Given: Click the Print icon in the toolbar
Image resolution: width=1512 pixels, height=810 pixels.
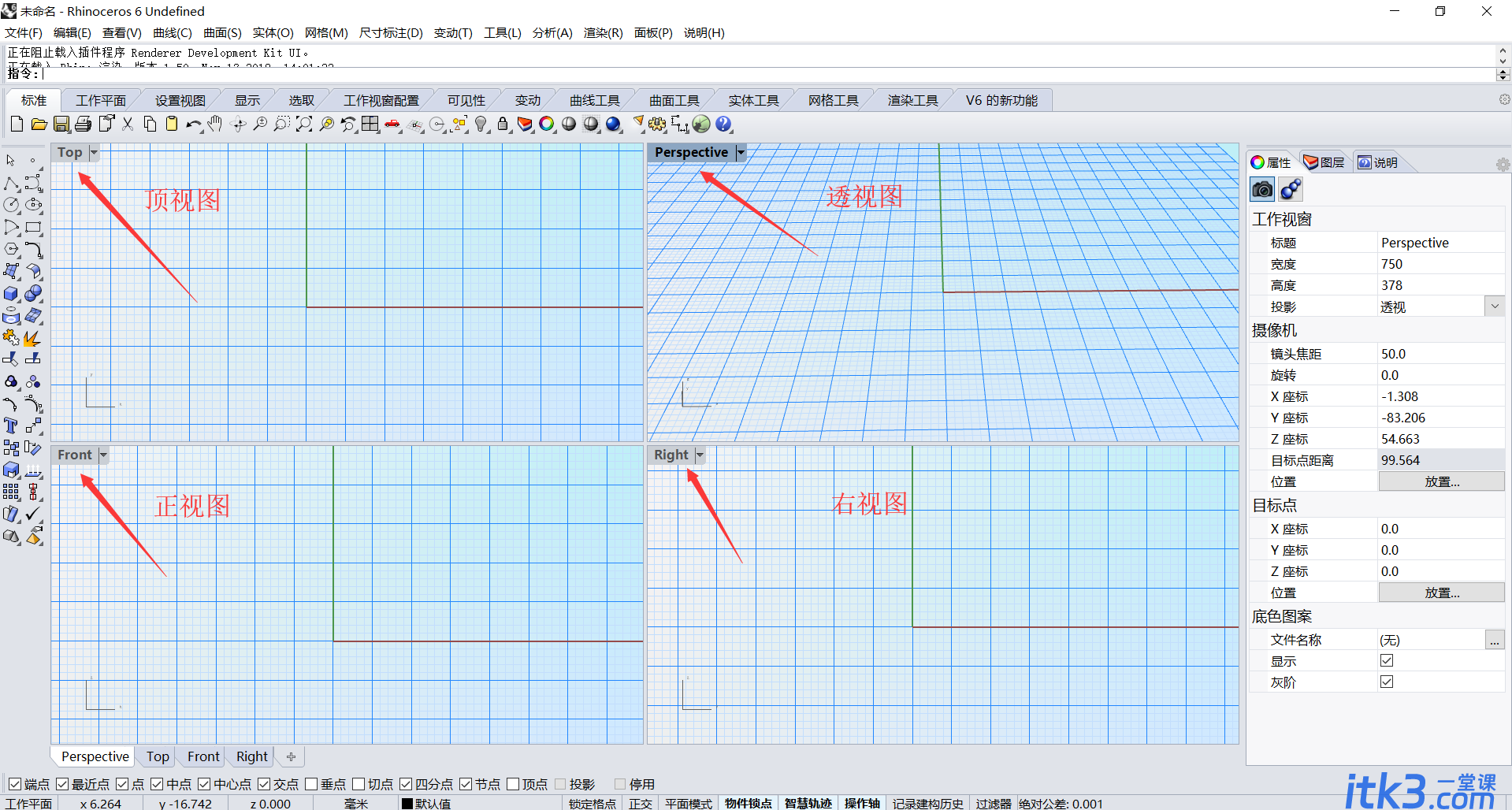Looking at the screenshot, I should 84,124.
